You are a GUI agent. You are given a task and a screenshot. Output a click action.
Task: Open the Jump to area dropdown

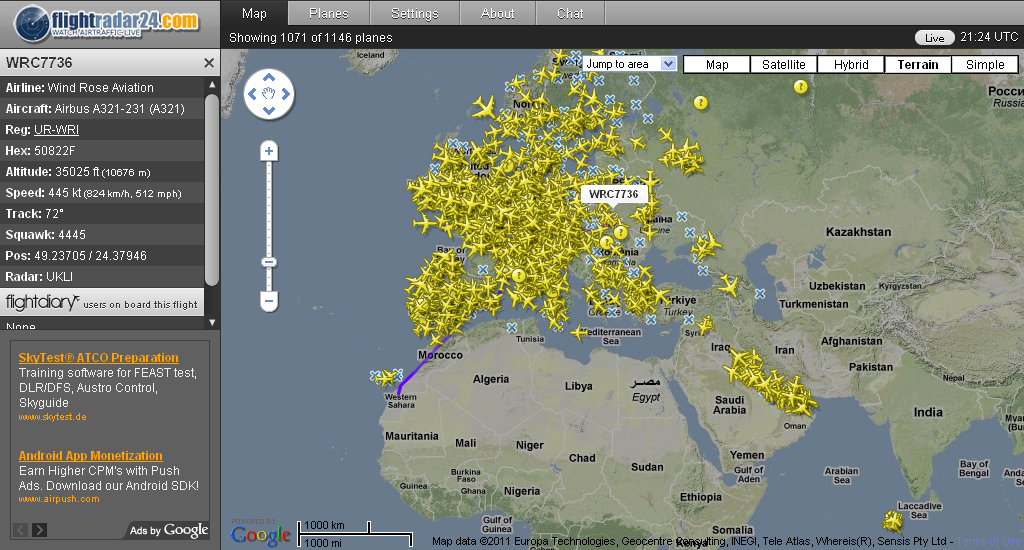630,64
